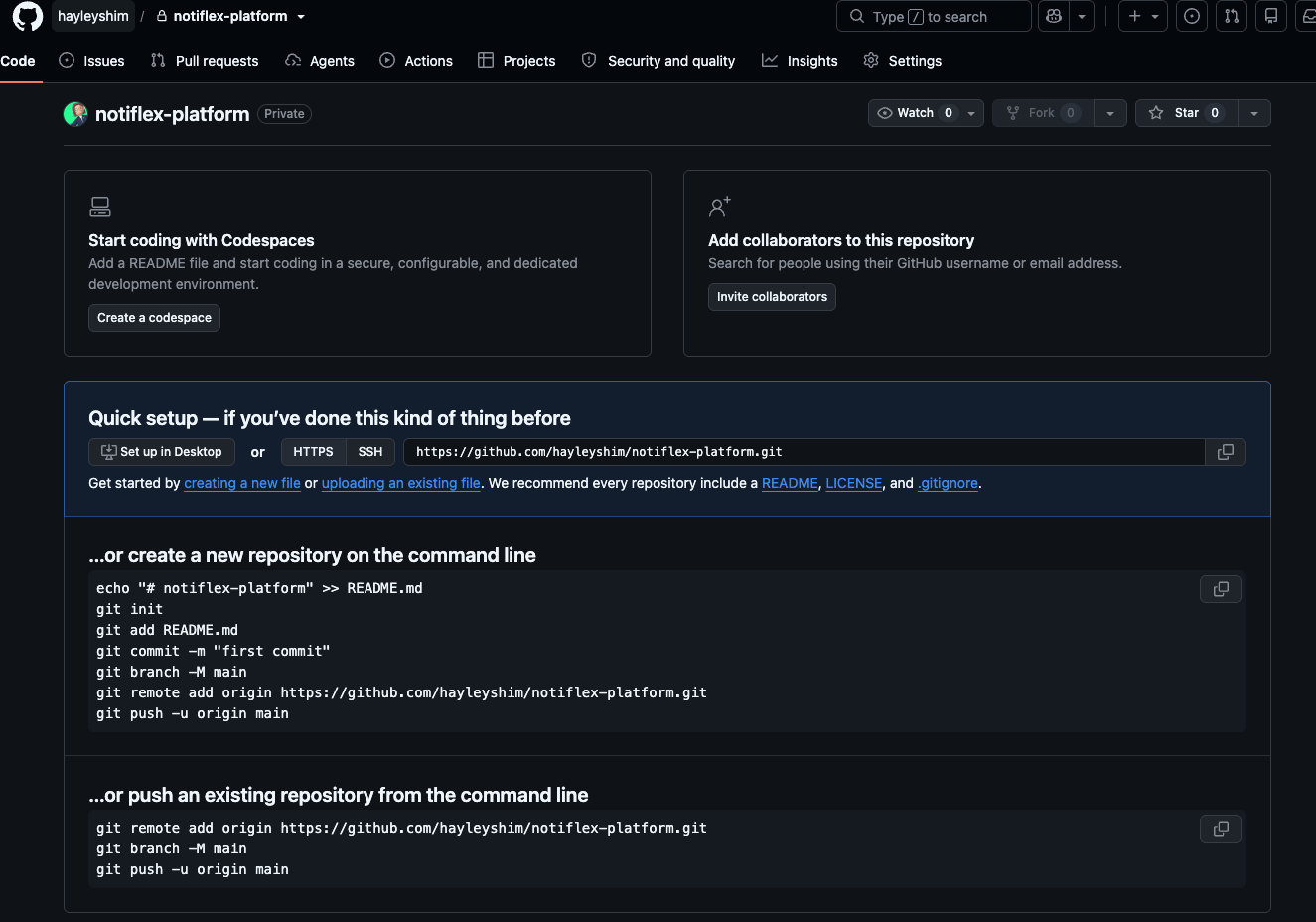Click the 'git init' command line
Image resolution: width=1316 pixels, height=922 pixels.
(x=129, y=609)
